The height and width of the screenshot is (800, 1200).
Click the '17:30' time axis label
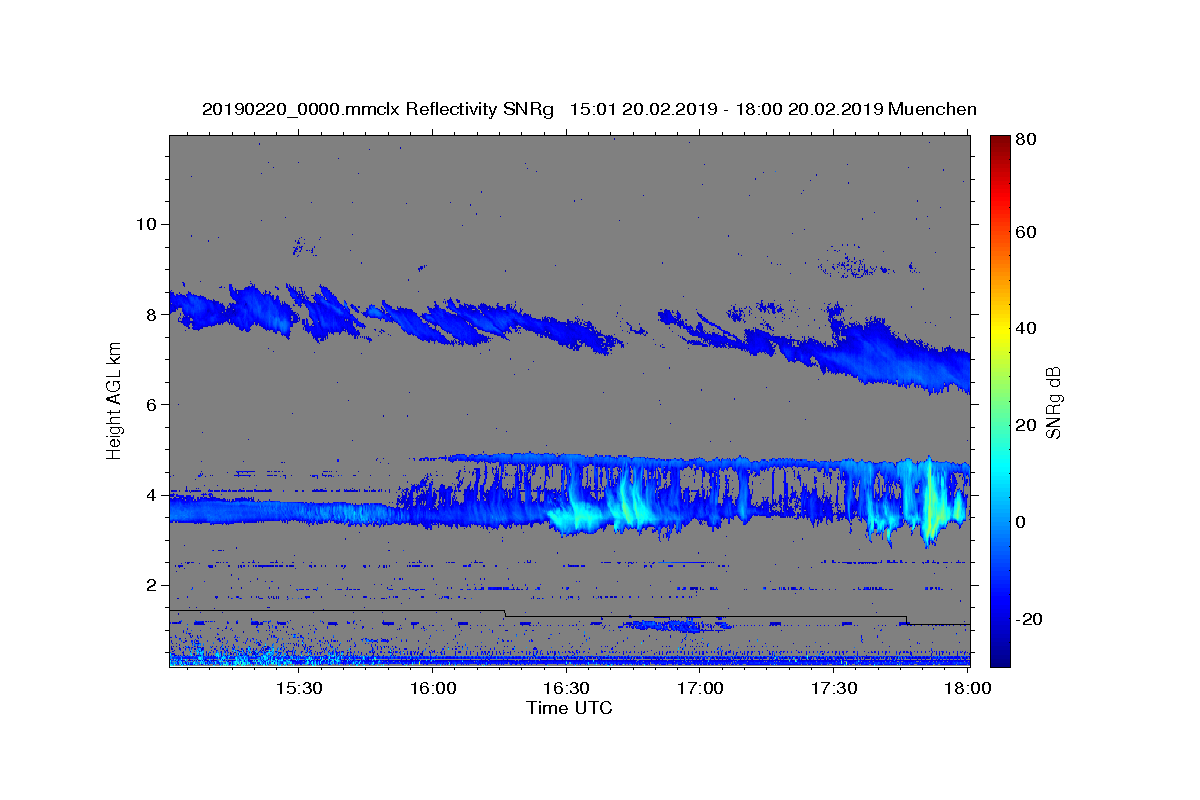[834, 689]
